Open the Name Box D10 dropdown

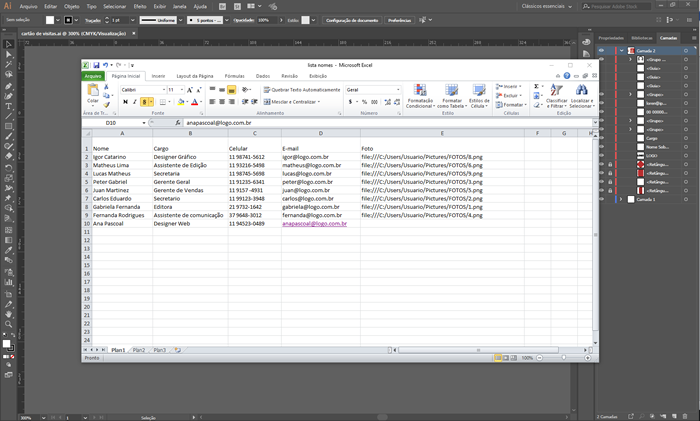[144, 123]
